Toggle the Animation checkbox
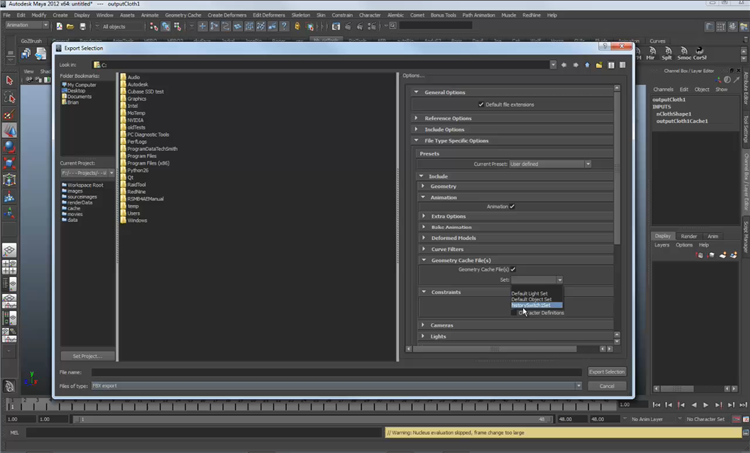The width and height of the screenshot is (750, 453). [x=512, y=207]
